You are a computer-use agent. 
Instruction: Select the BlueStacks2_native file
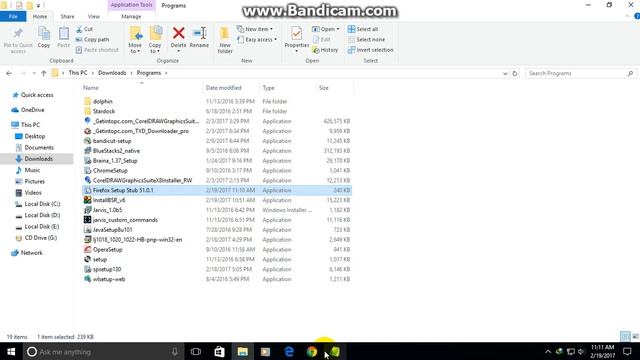pos(116,151)
